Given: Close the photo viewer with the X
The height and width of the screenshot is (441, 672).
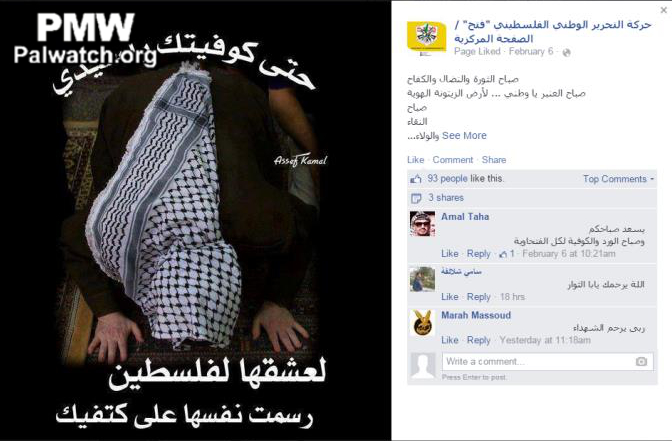Looking at the screenshot, I should tap(663, 10).
